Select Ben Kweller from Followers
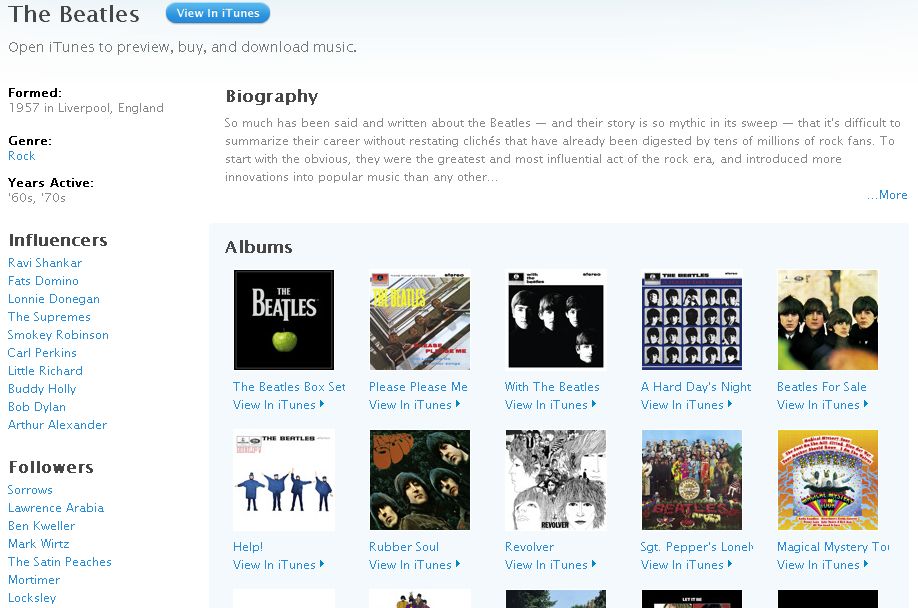Screen dimensions: 918x608 (x=42, y=525)
